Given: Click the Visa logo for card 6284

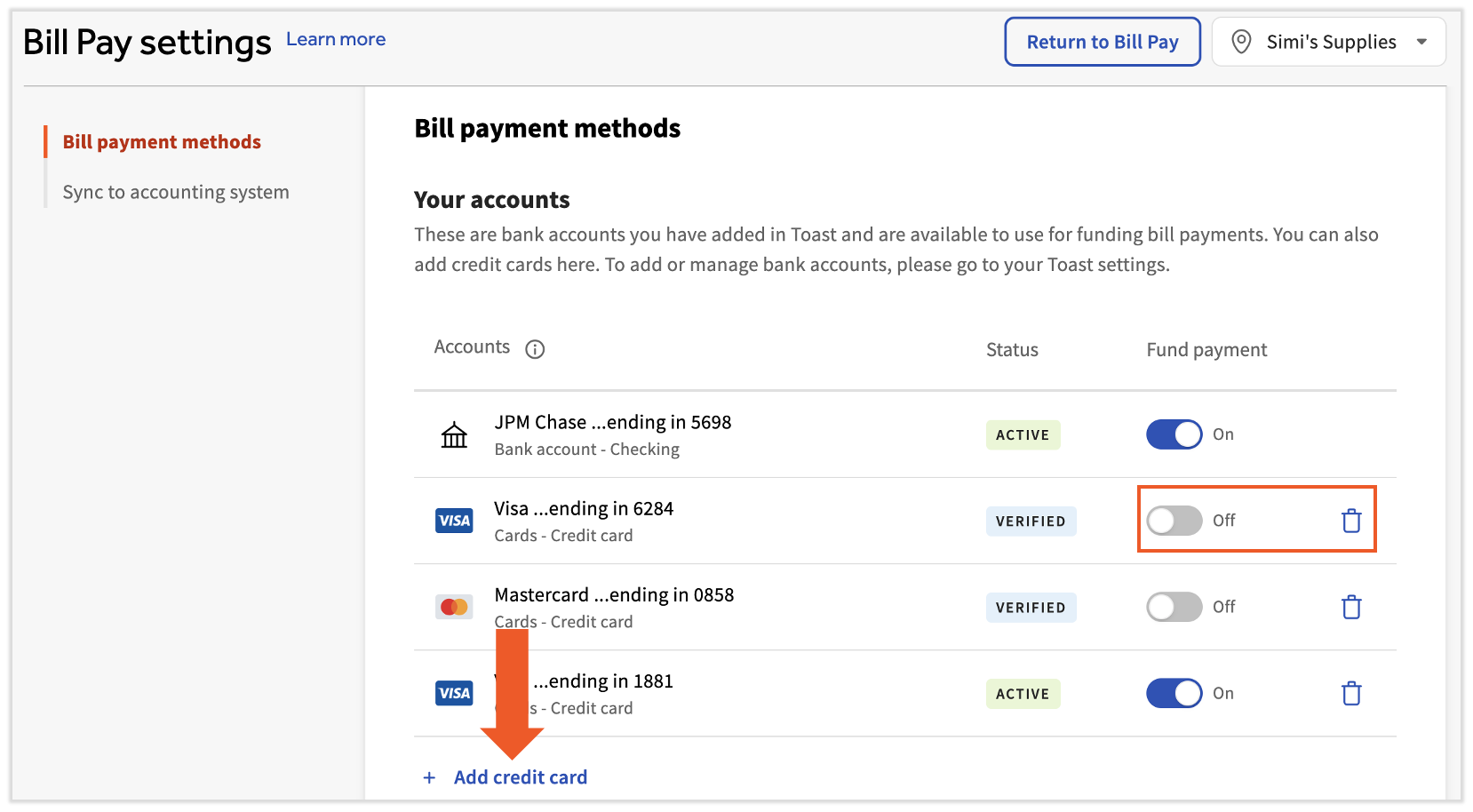Looking at the screenshot, I should 454,521.
